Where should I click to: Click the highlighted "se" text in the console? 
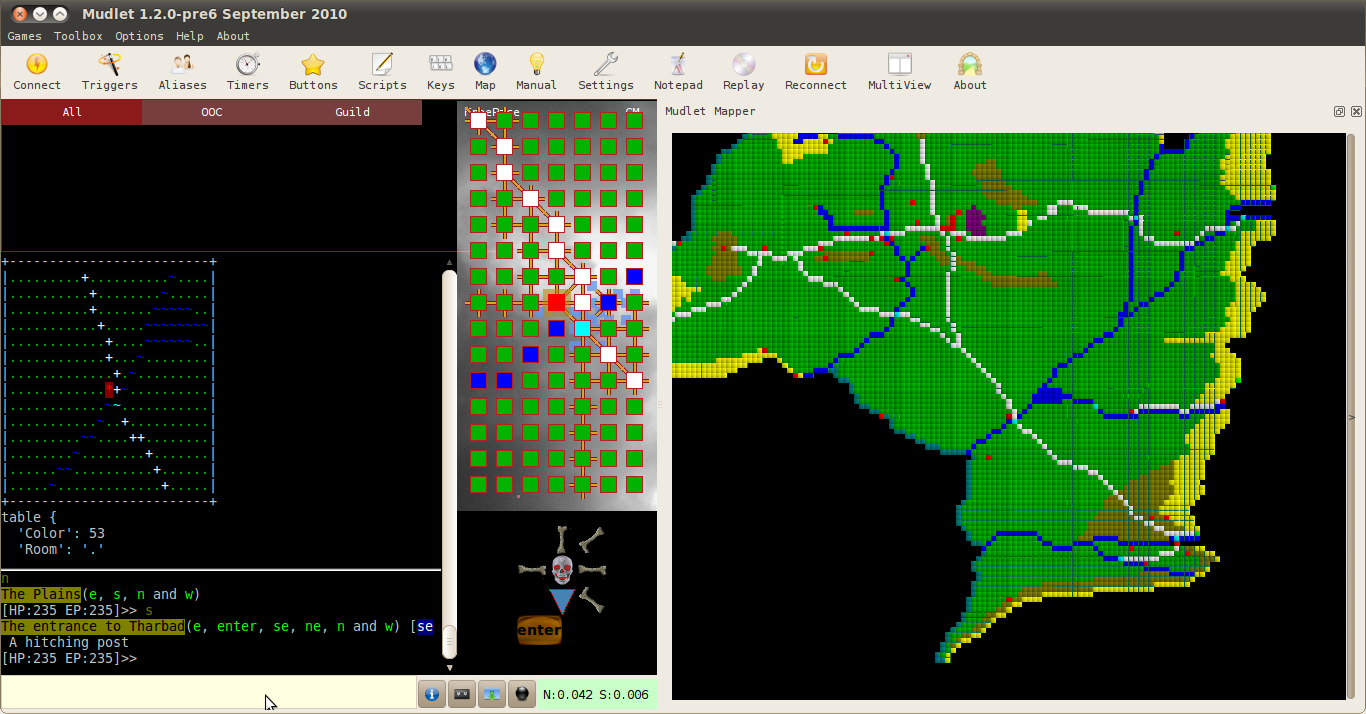pos(425,626)
